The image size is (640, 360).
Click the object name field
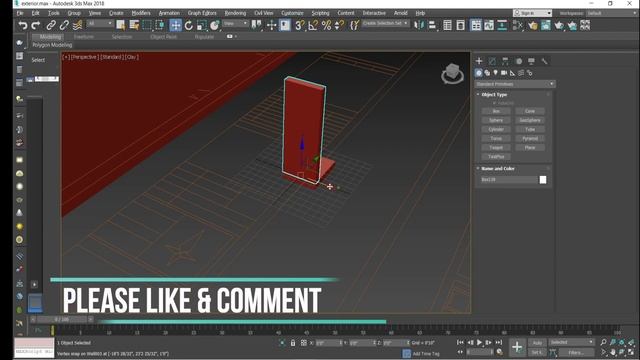click(x=509, y=180)
